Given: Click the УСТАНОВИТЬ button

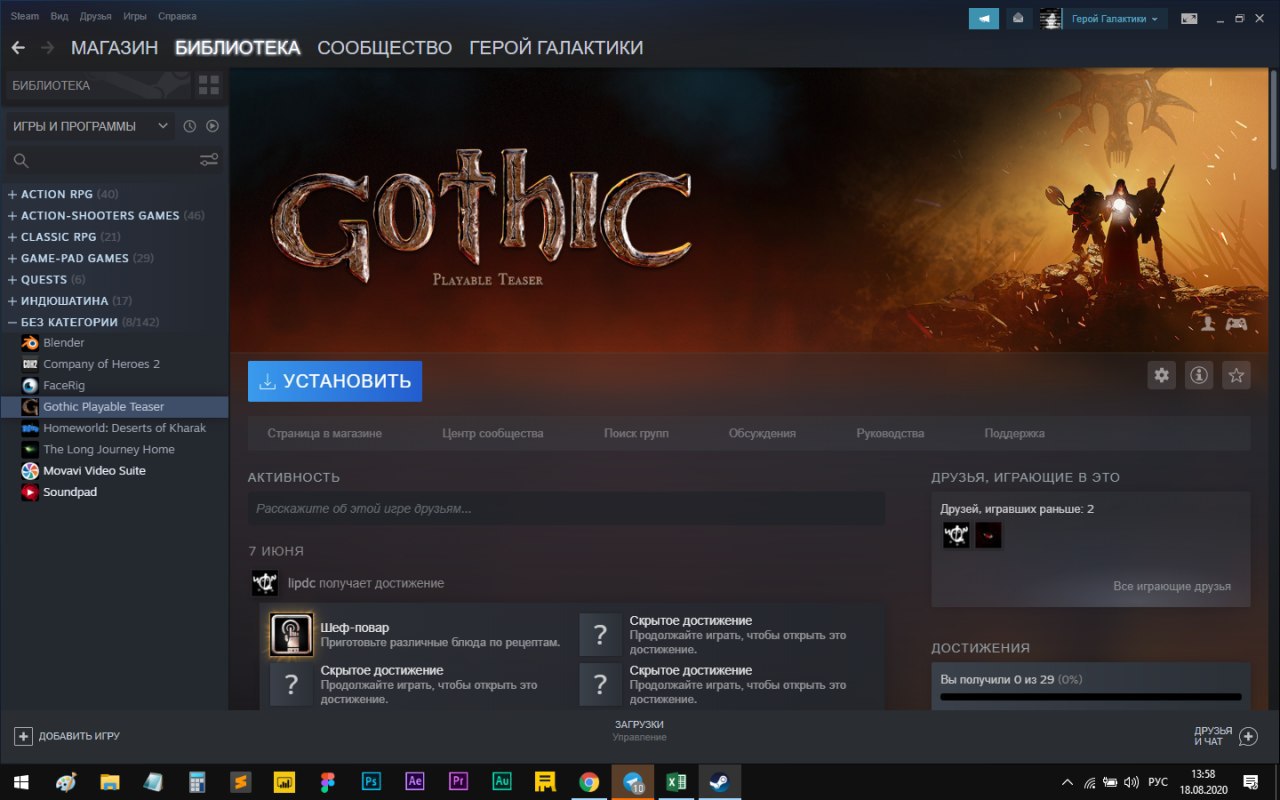Looking at the screenshot, I should (335, 381).
